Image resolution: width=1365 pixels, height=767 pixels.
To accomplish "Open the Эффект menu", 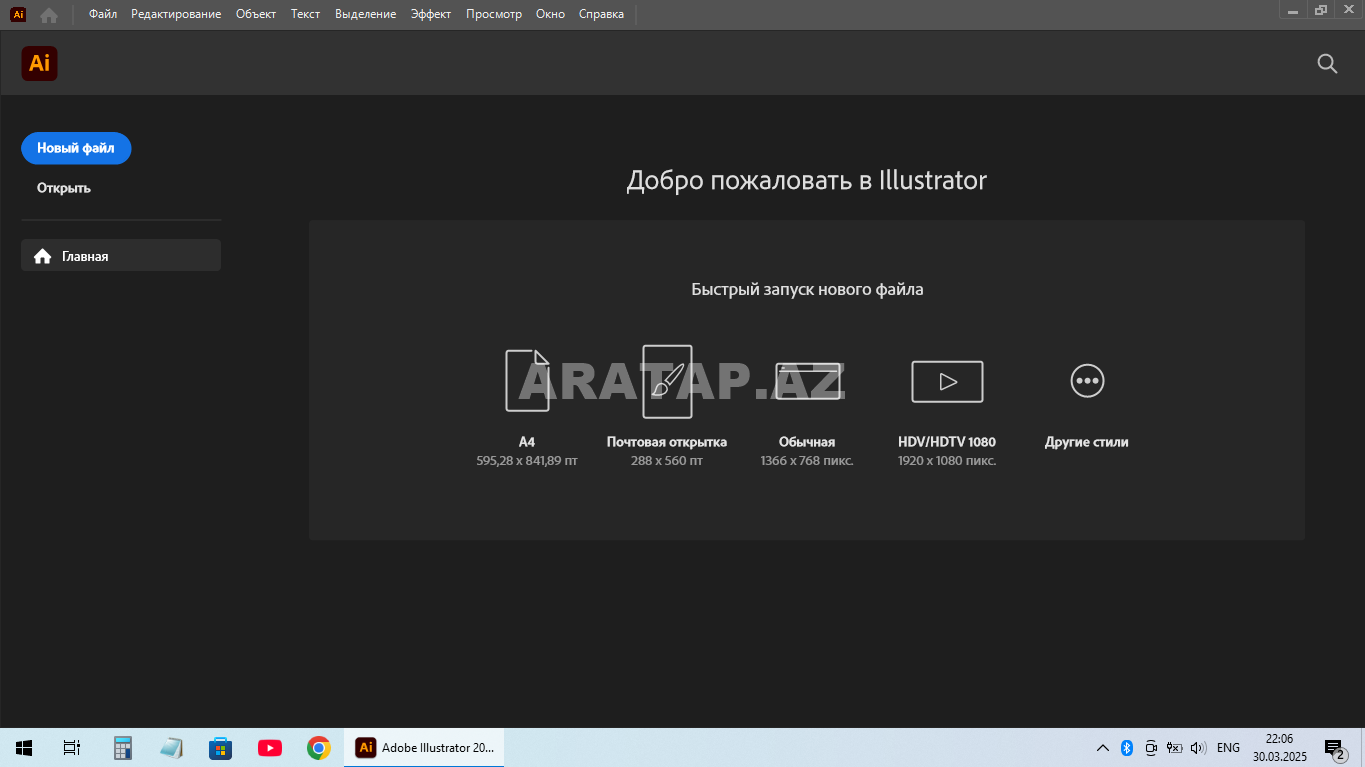I will 431,14.
